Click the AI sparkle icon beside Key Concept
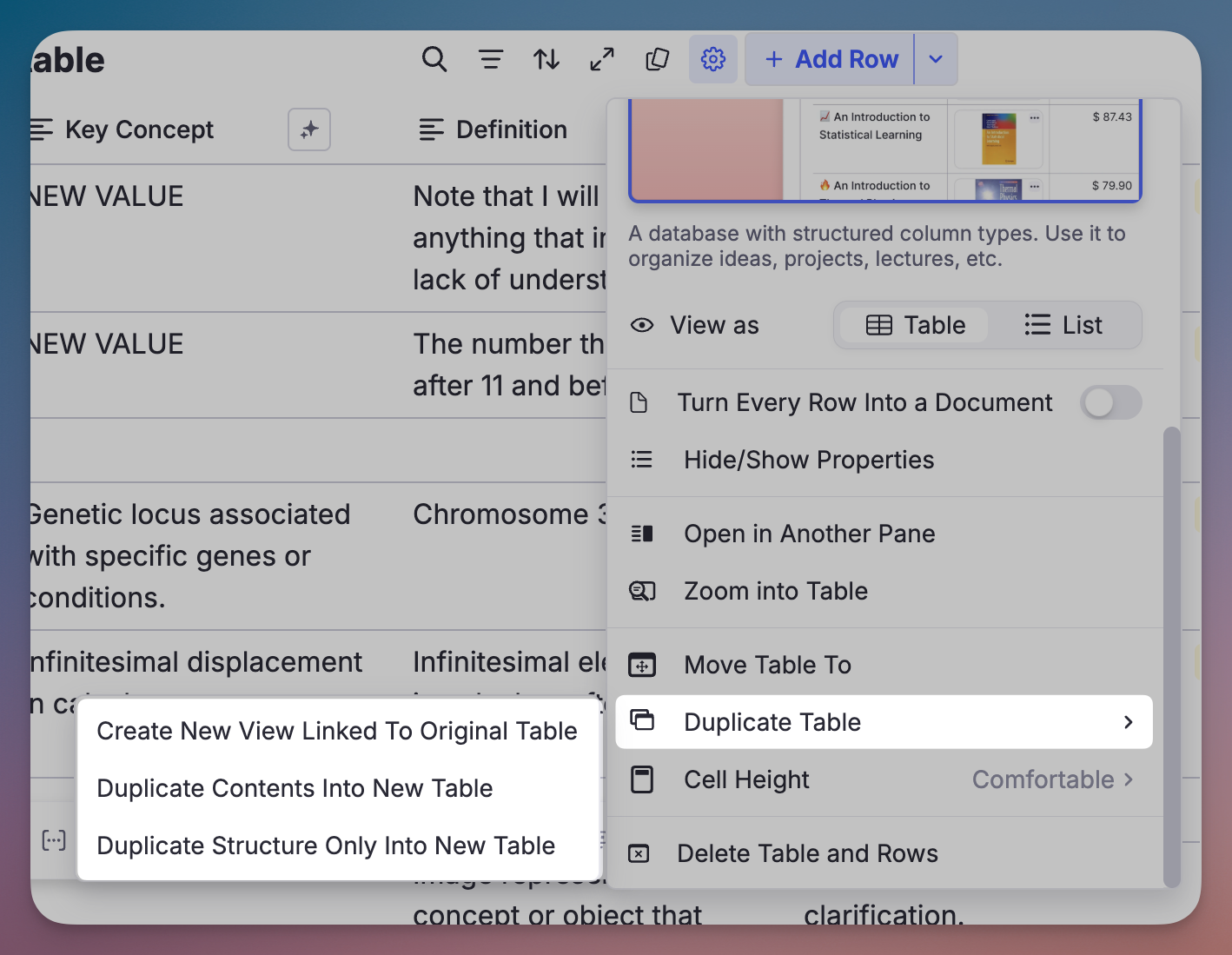Screen dimensions: 1232x955 309,129
